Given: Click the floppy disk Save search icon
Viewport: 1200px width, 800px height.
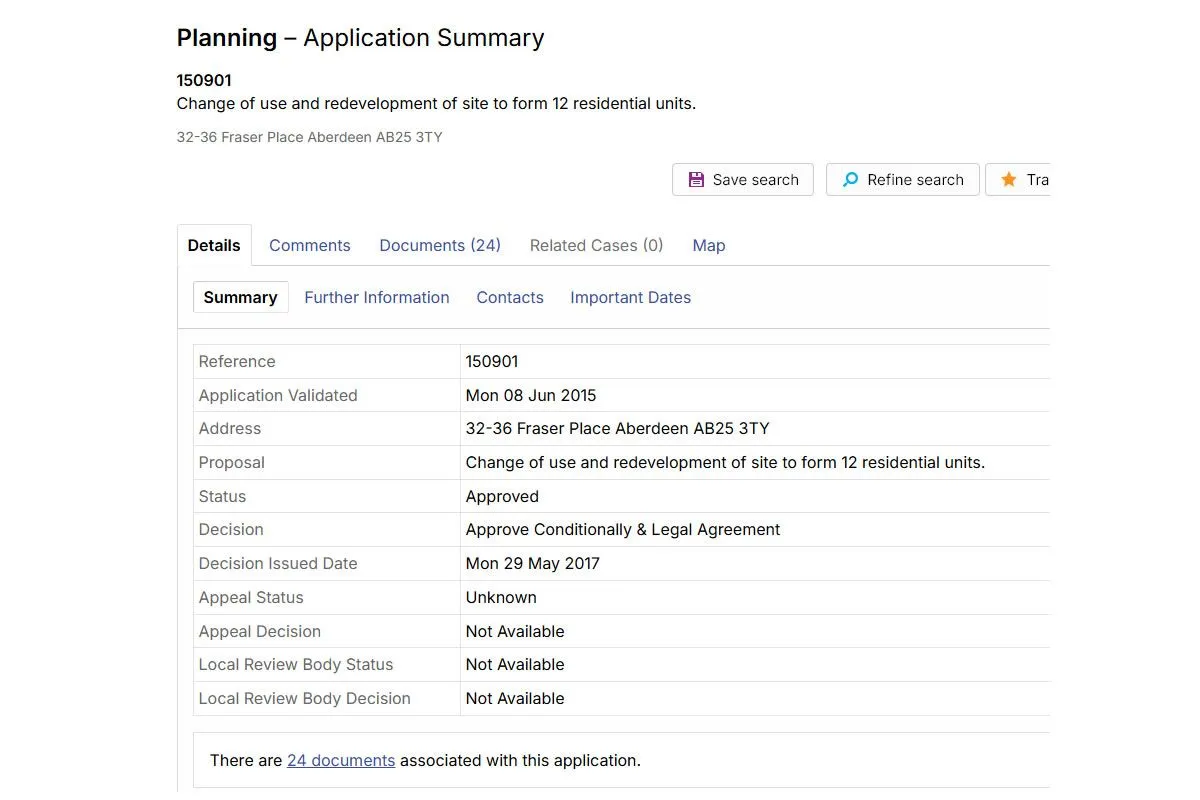Looking at the screenshot, I should click(696, 180).
